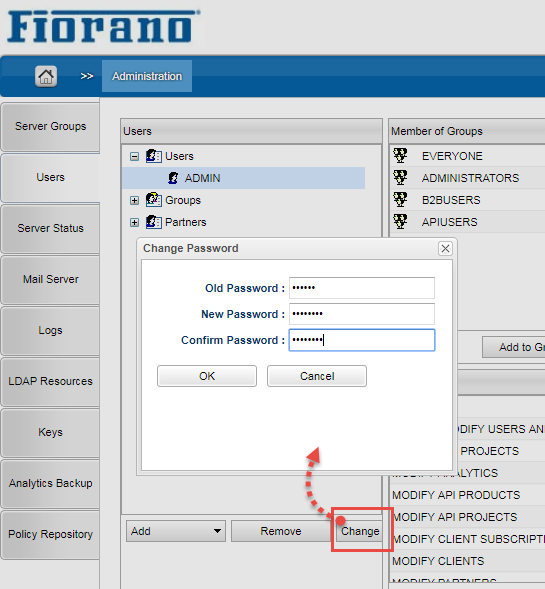Expand the Groups tree node

[134, 201]
